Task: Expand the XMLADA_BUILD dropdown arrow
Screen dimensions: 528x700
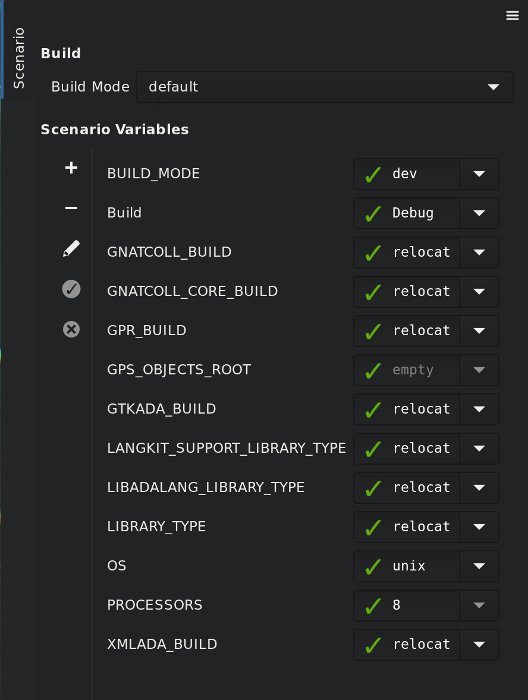Action: coord(479,645)
